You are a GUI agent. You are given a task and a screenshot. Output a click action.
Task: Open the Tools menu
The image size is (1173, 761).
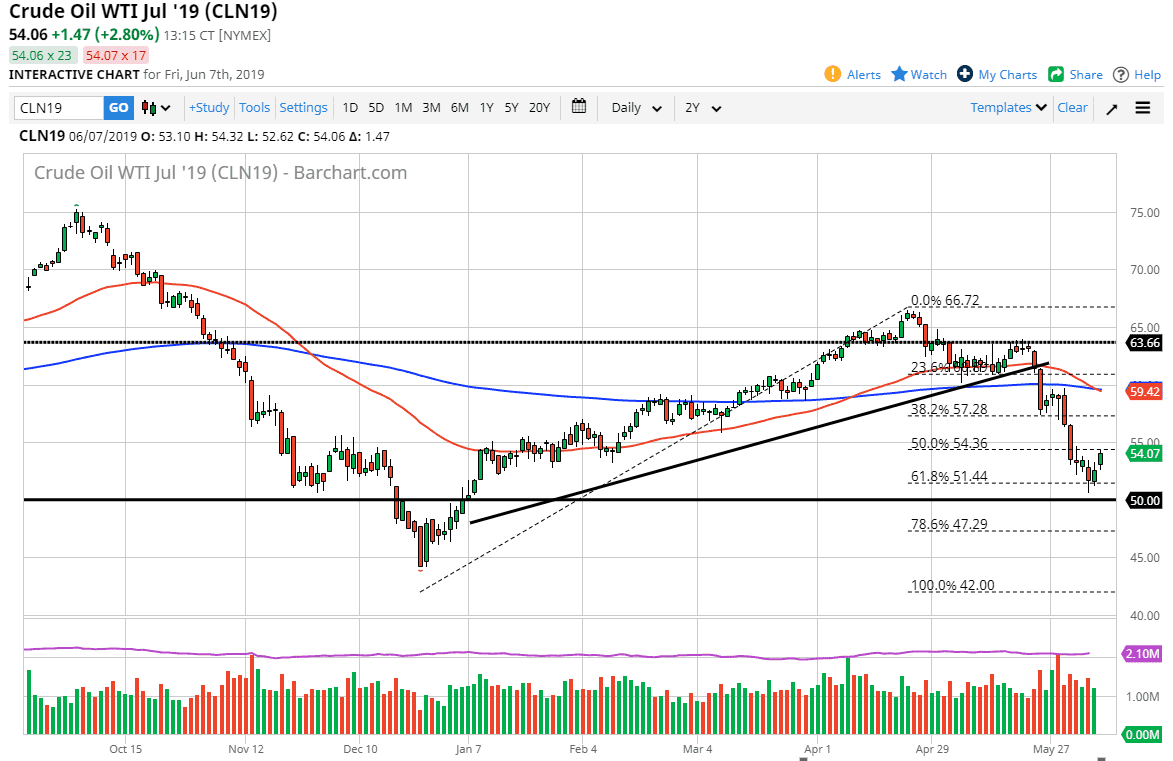click(x=254, y=108)
